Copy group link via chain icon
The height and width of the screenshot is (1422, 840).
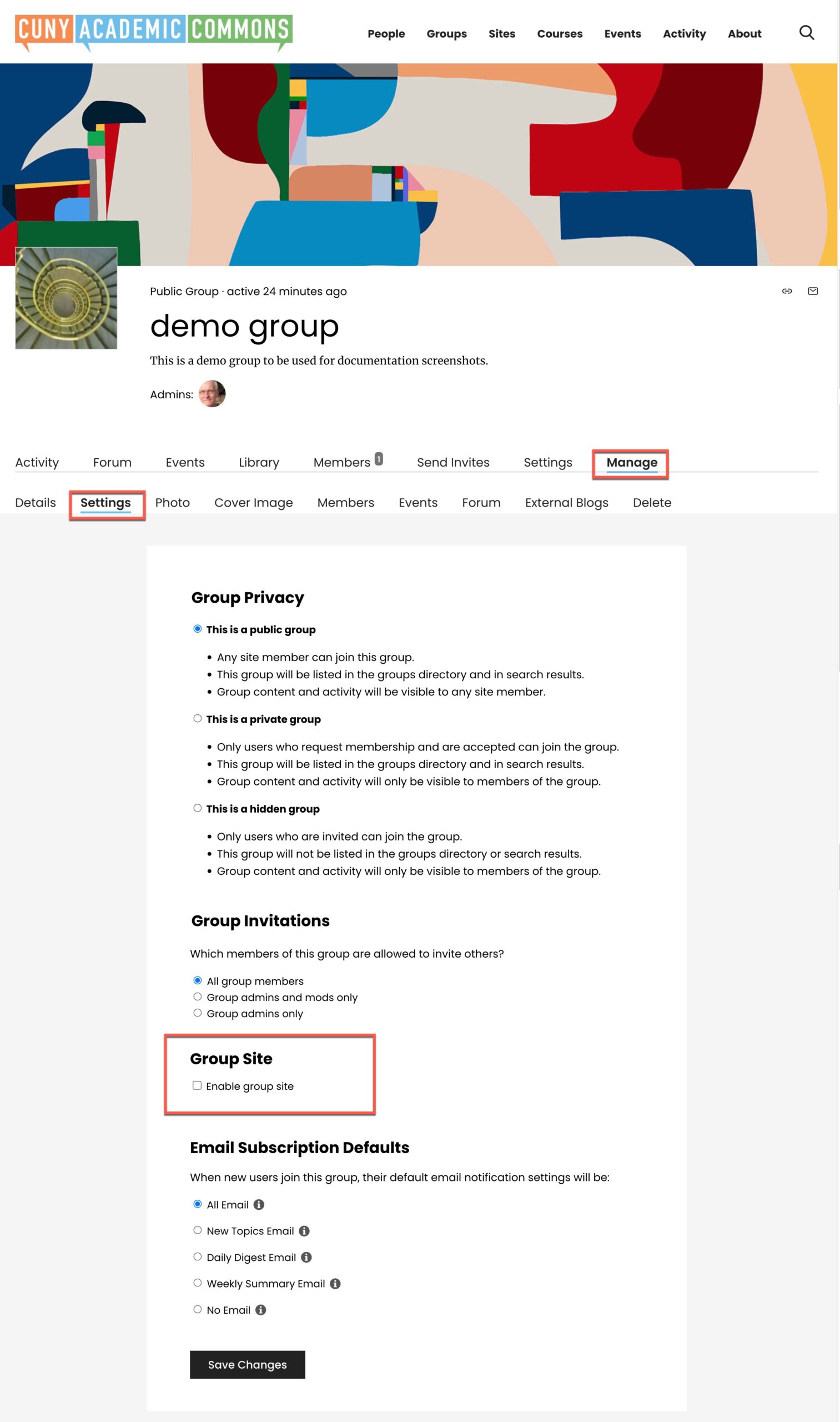(x=787, y=291)
